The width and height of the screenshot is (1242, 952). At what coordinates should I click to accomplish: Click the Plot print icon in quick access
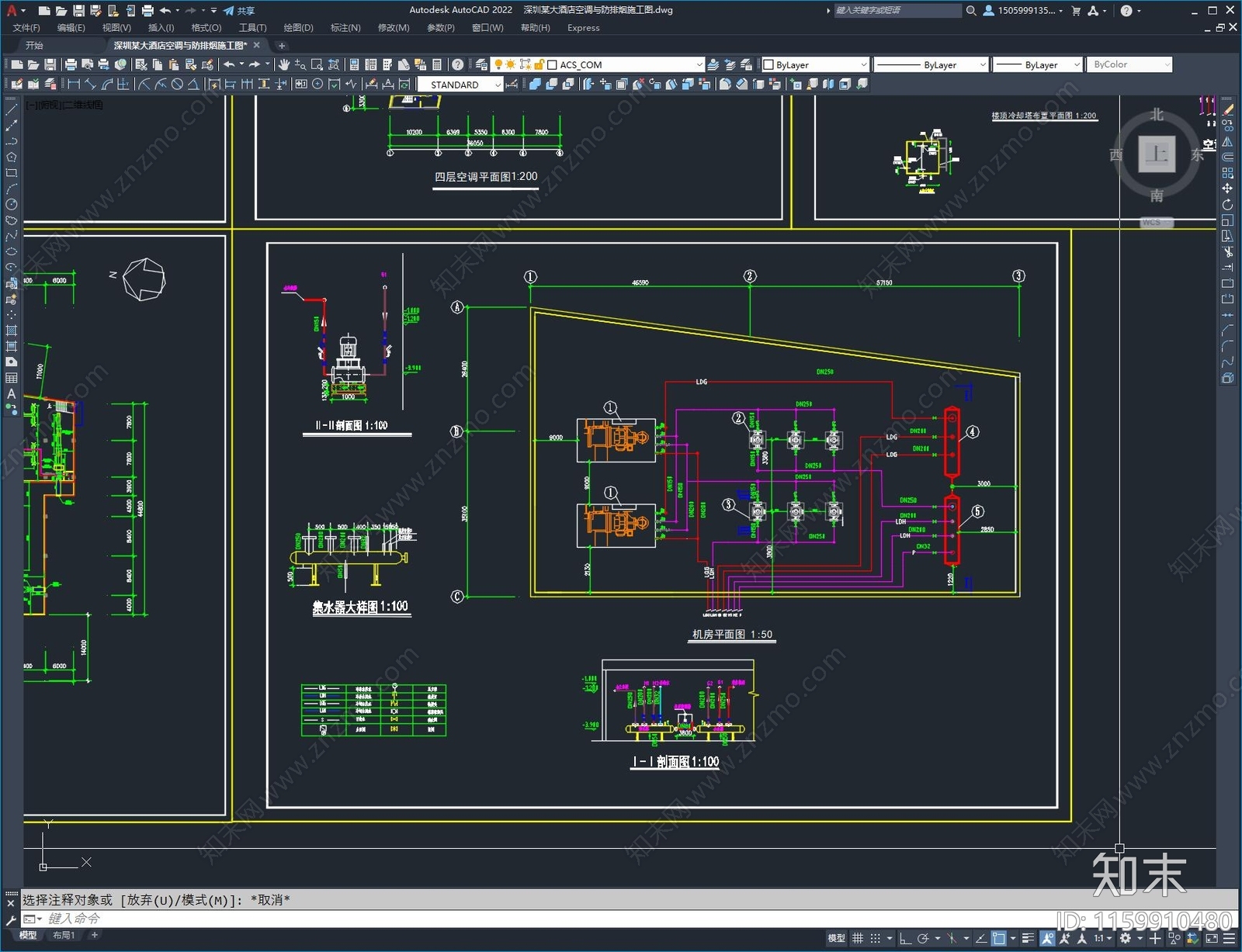(147, 11)
